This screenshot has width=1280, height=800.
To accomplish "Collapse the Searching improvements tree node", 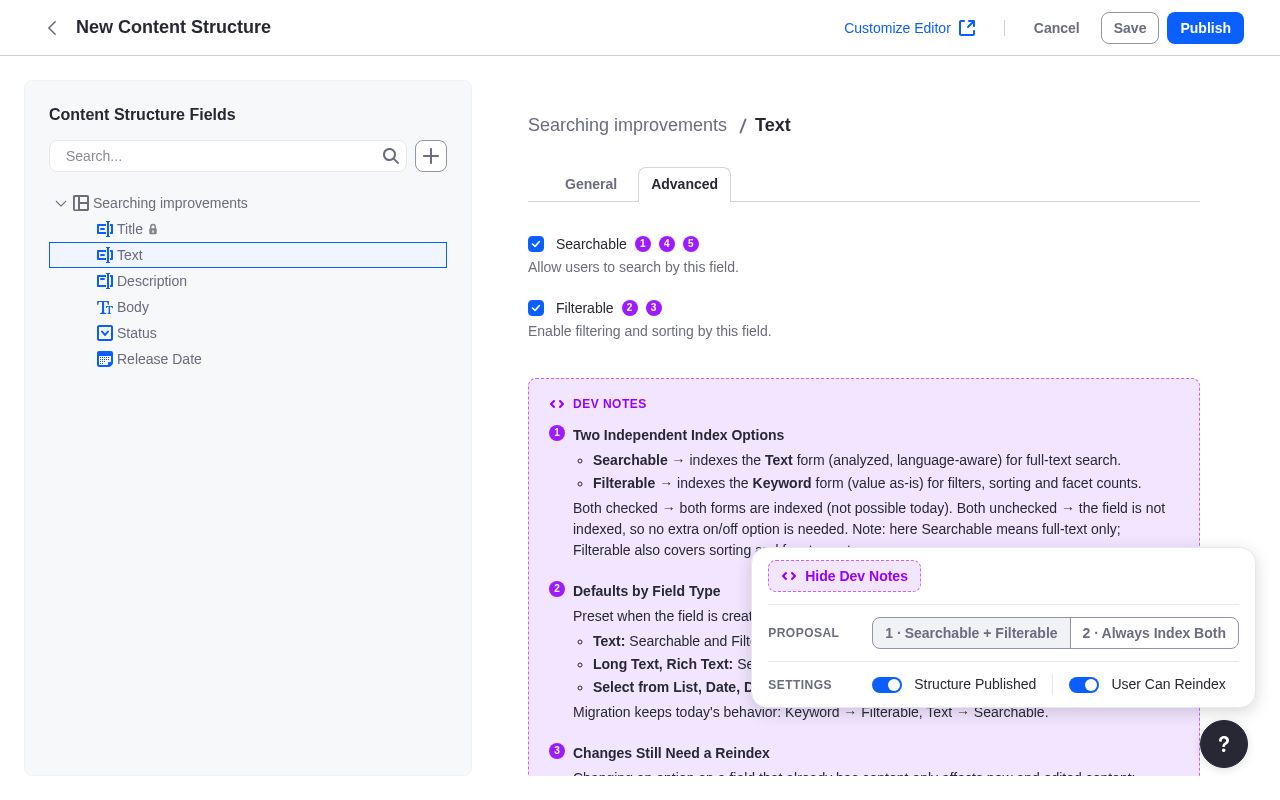I will [61, 203].
